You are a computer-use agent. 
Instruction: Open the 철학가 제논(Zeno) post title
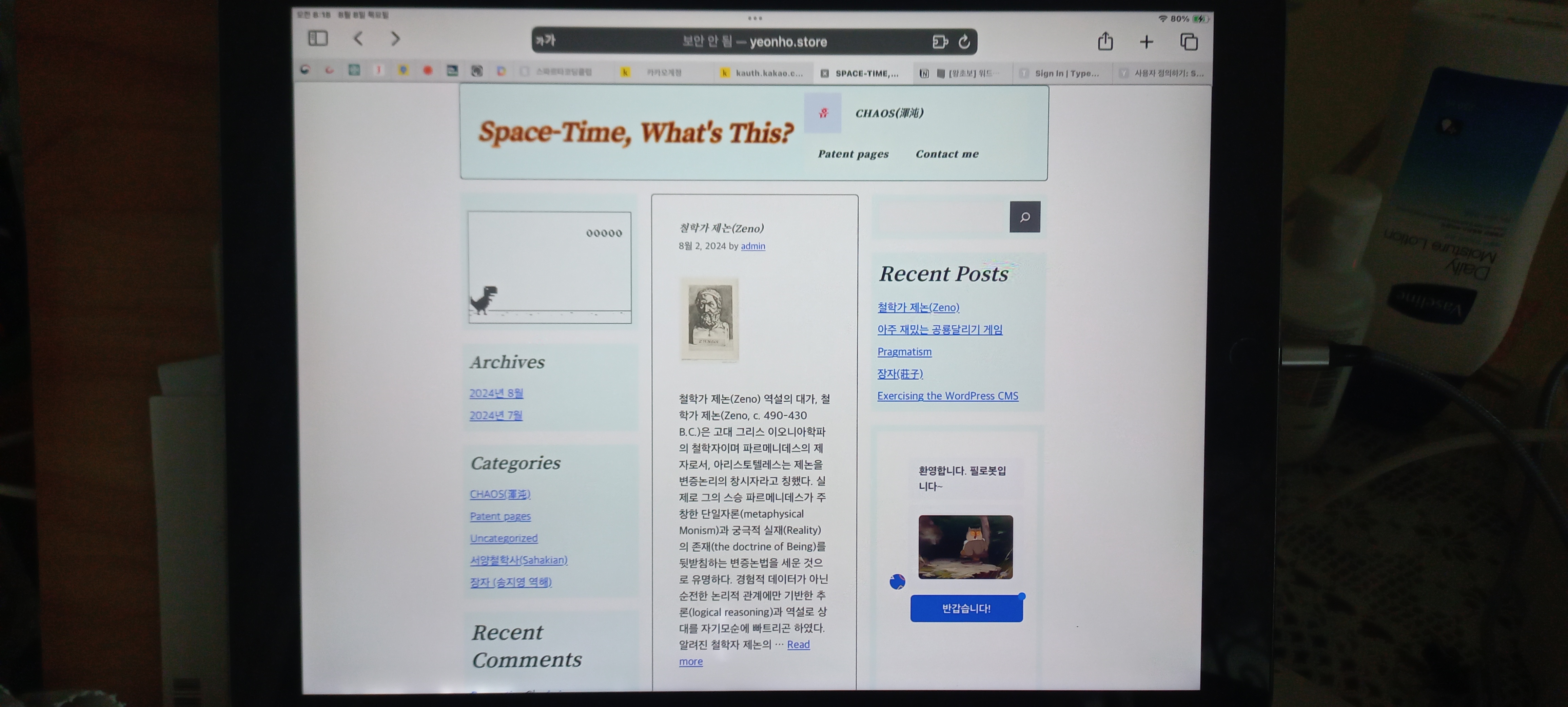[721, 228]
